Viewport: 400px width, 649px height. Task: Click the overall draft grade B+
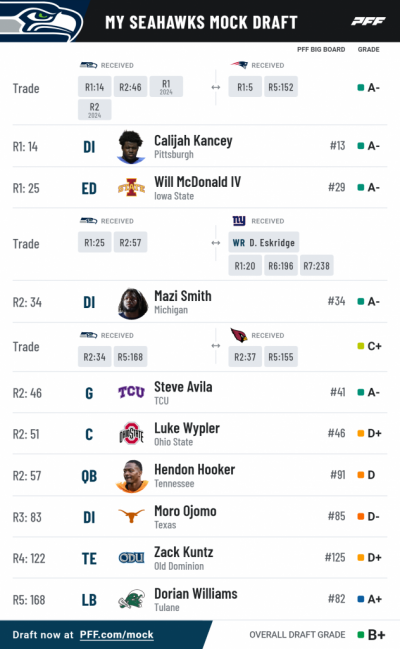(x=376, y=635)
